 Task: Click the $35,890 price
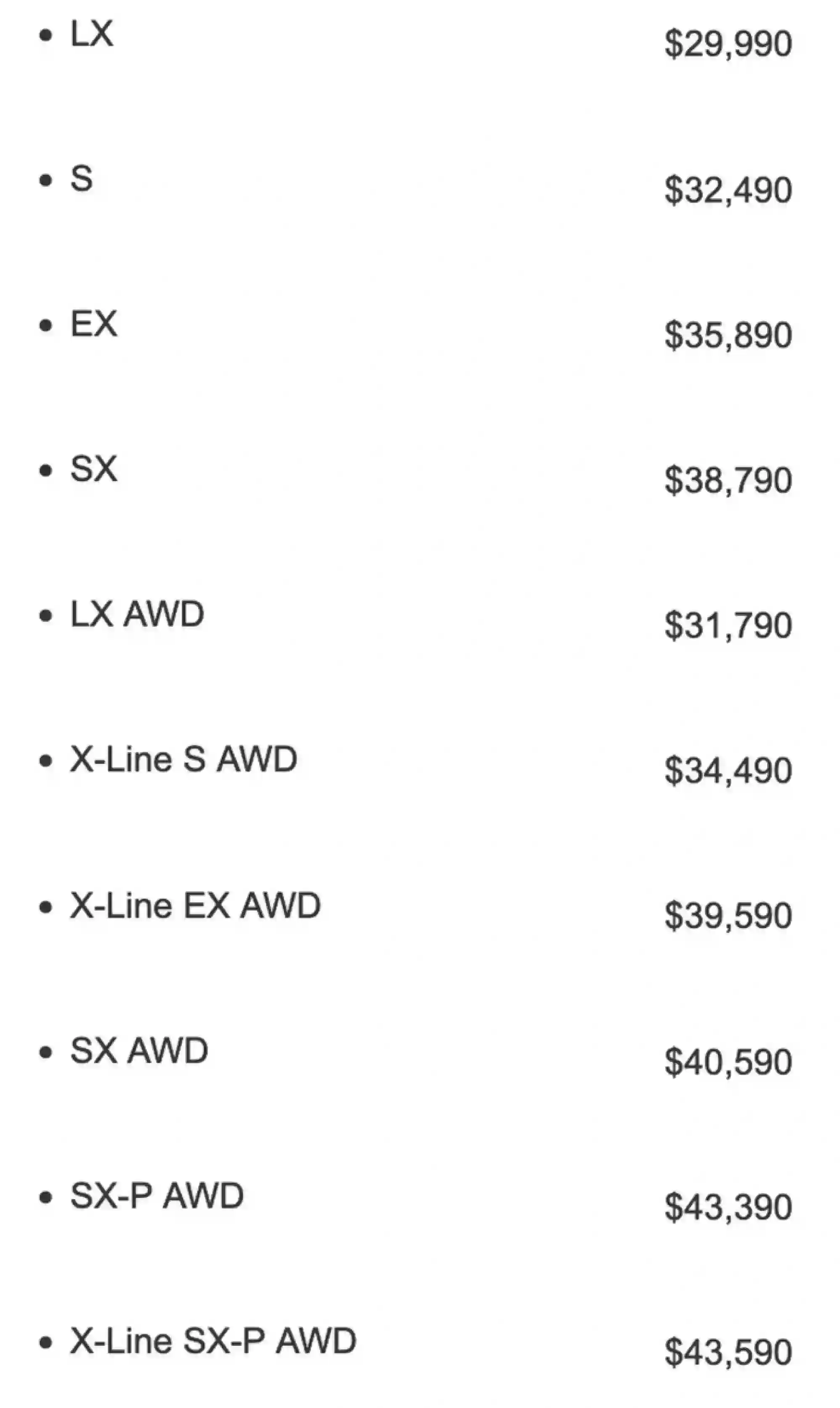728,335
